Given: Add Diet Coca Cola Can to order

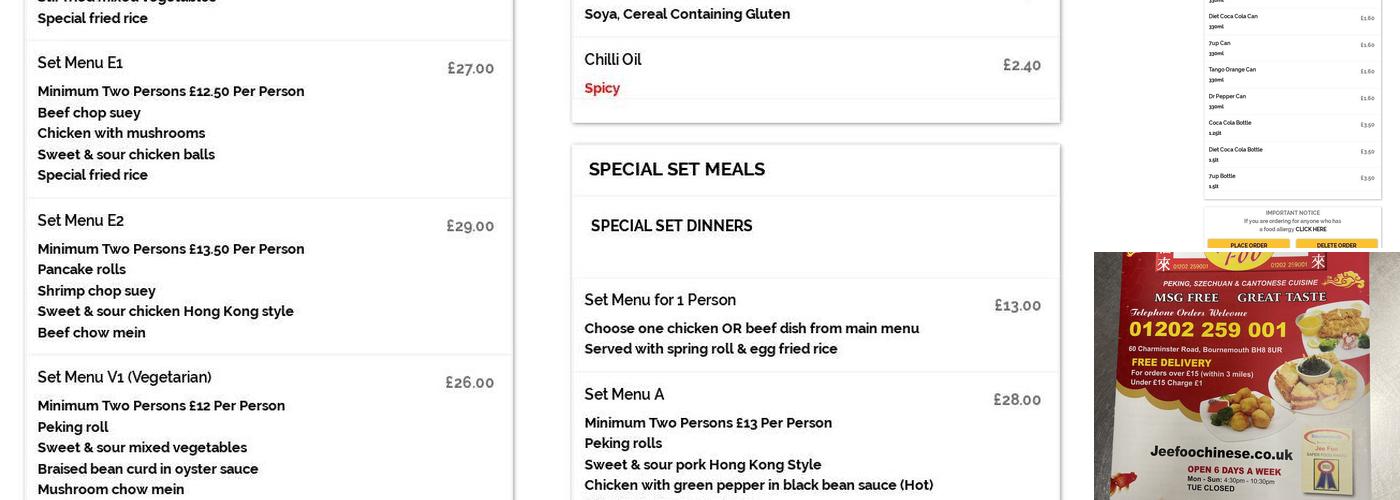Looking at the screenshot, I should click(1233, 17).
